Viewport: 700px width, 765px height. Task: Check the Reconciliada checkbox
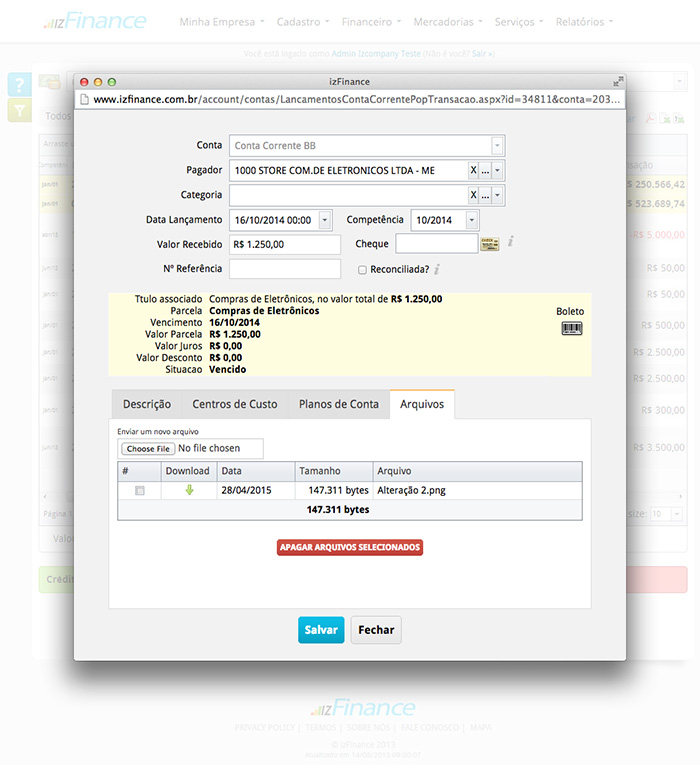(x=362, y=269)
